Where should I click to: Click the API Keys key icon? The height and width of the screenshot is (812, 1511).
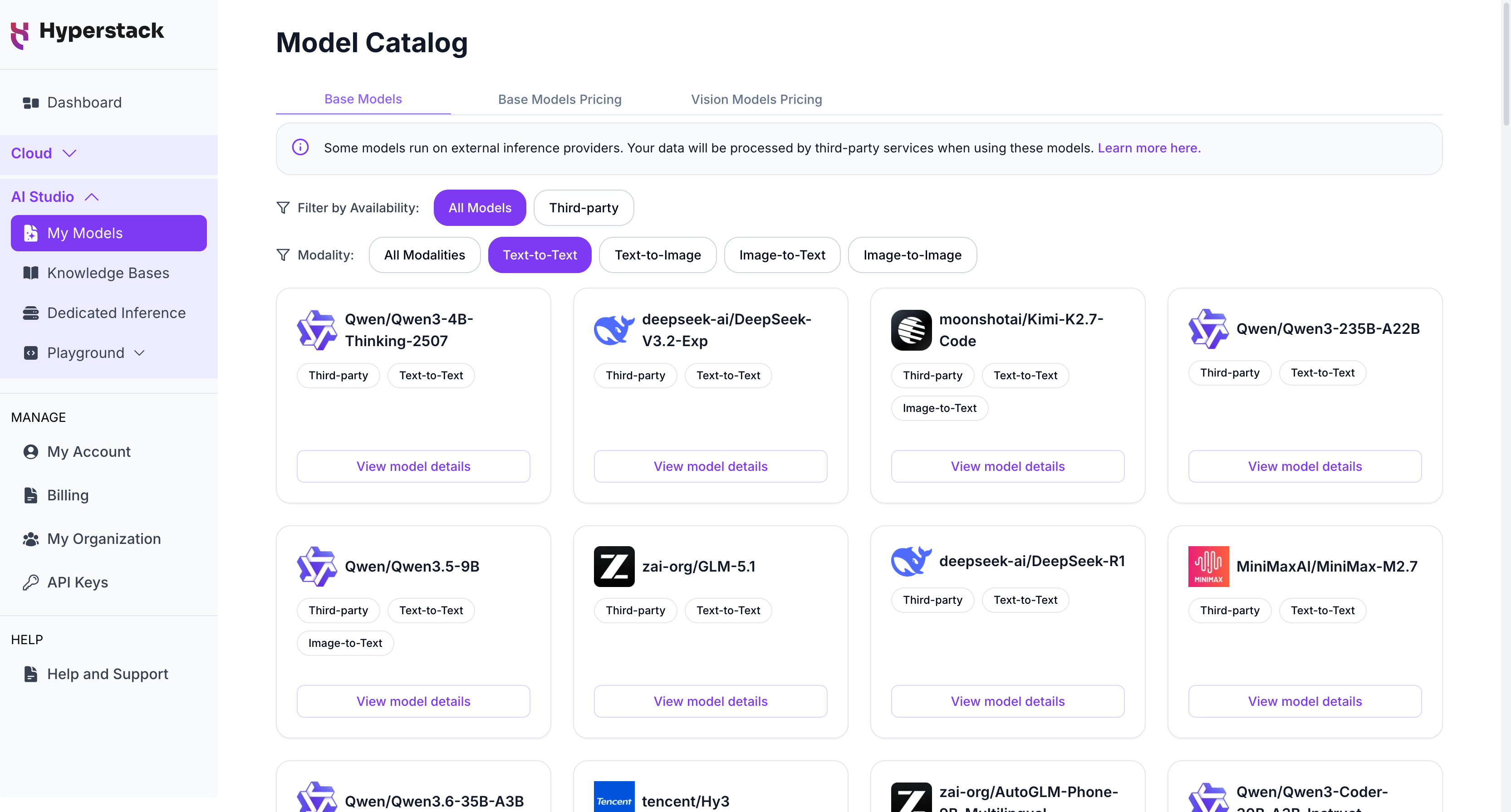pos(30,582)
